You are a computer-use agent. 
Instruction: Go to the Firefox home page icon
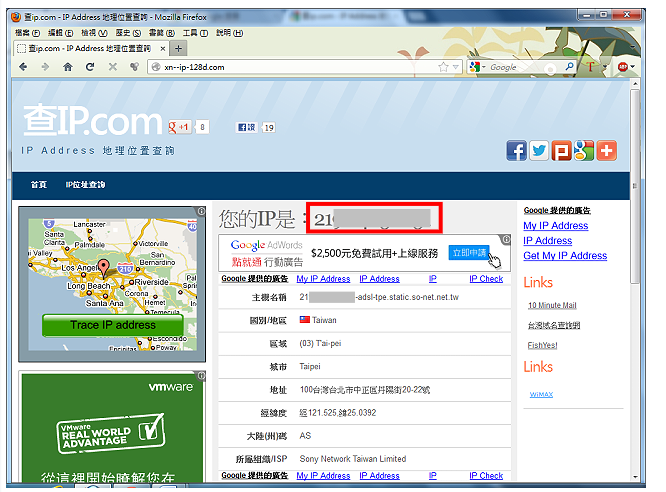coord(68,67)
